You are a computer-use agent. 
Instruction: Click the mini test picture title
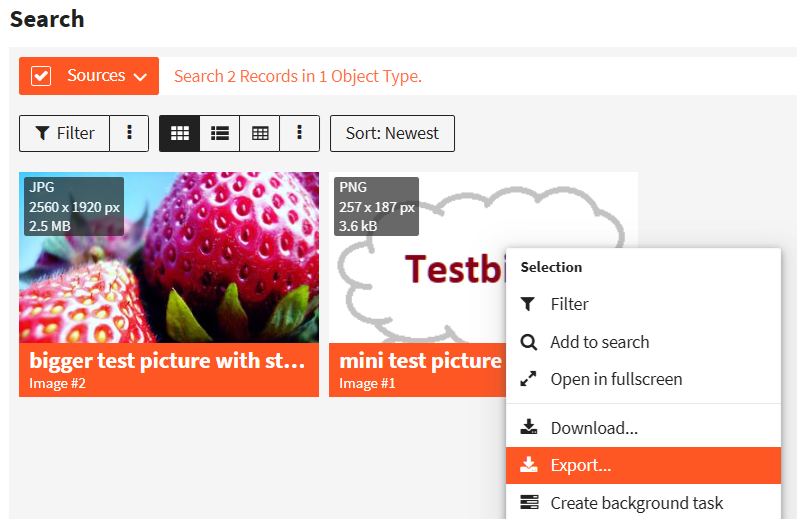point(420,361)
